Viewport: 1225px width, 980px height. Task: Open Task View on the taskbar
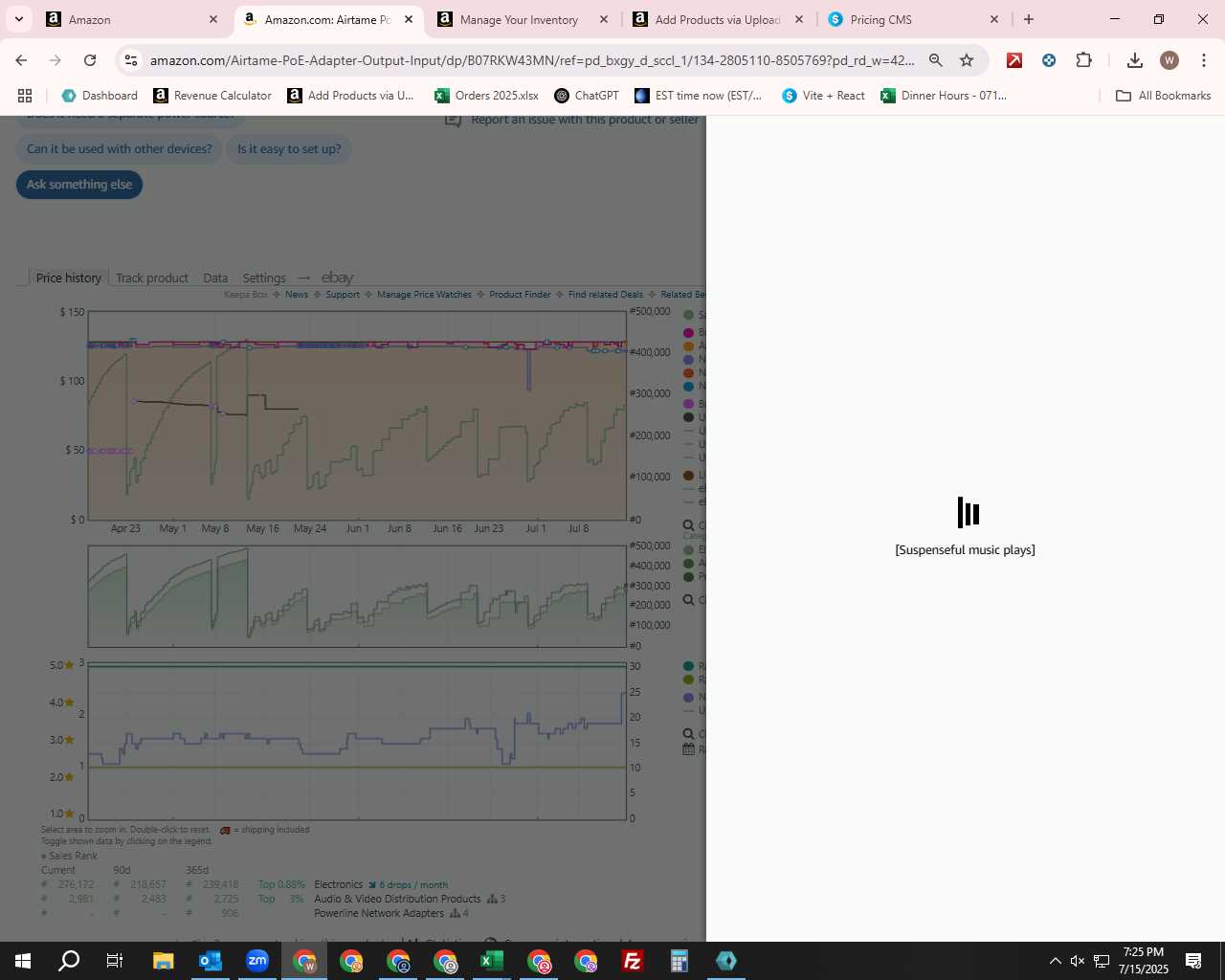pos(115,961)
